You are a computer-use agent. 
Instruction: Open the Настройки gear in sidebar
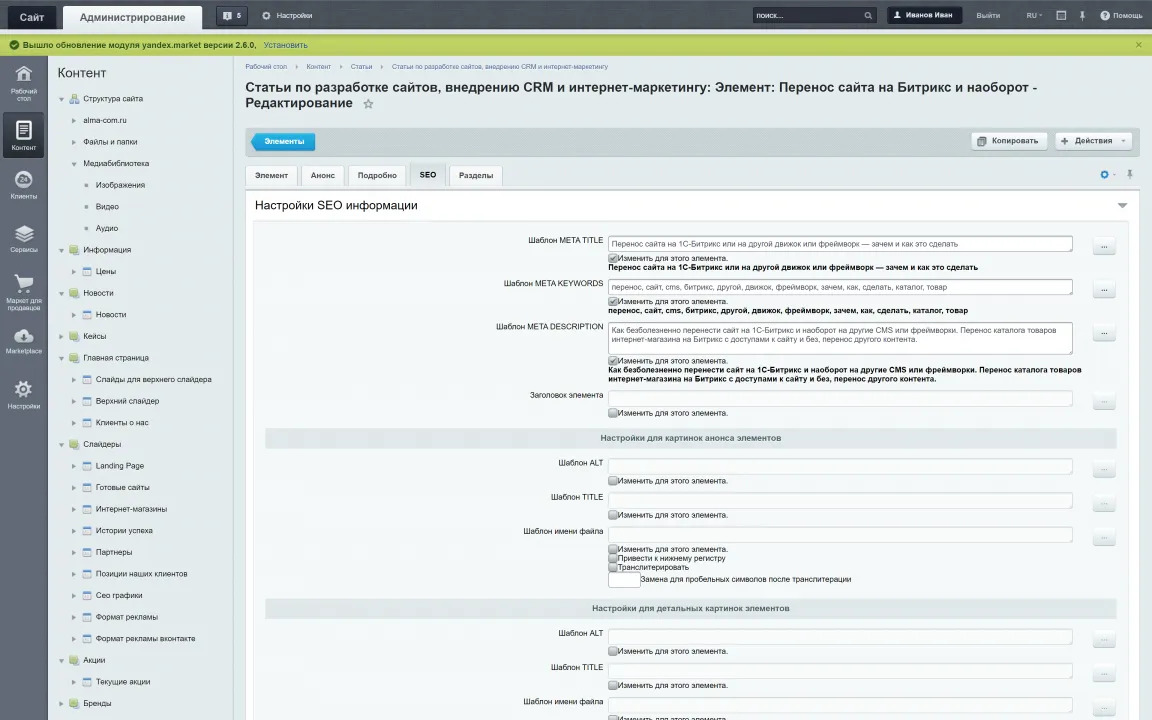pyautogui.click(x=24, y=395)
